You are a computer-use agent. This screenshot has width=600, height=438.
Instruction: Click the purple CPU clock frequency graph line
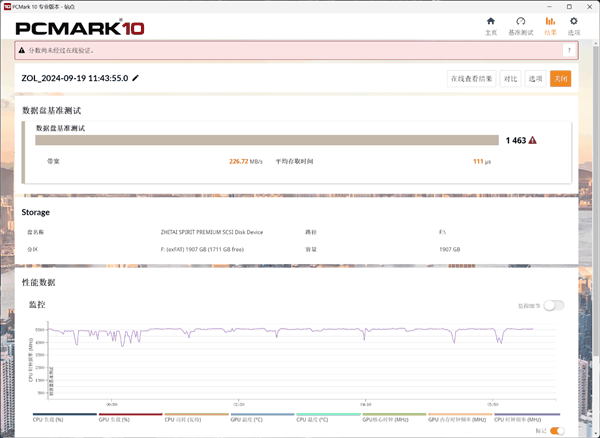coord(300,329)
